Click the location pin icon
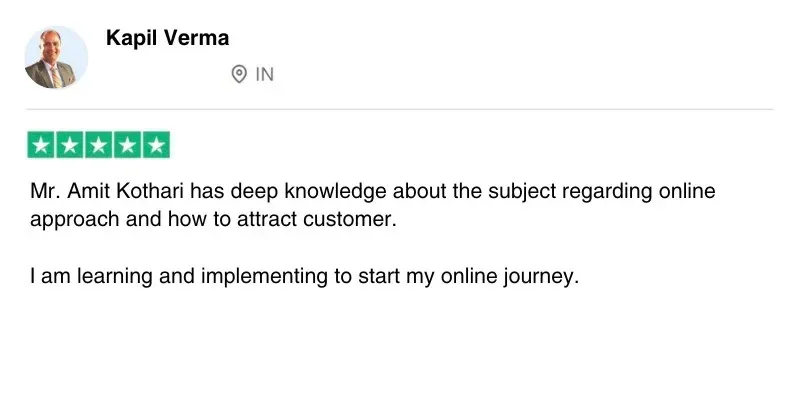This screenshot has width=800, height=400. coord(239,74)
